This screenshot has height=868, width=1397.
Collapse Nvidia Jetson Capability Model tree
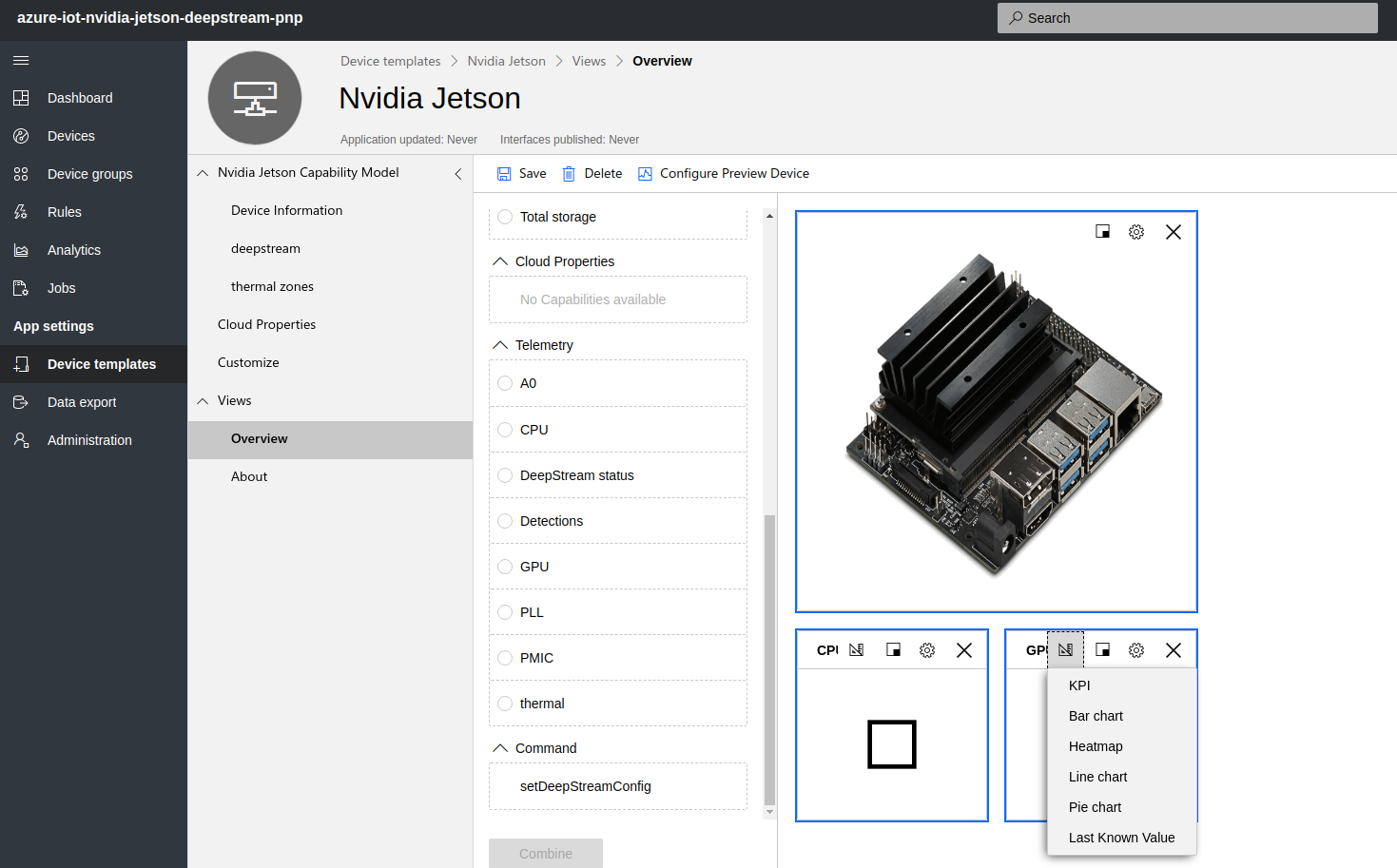pos(203,173)
